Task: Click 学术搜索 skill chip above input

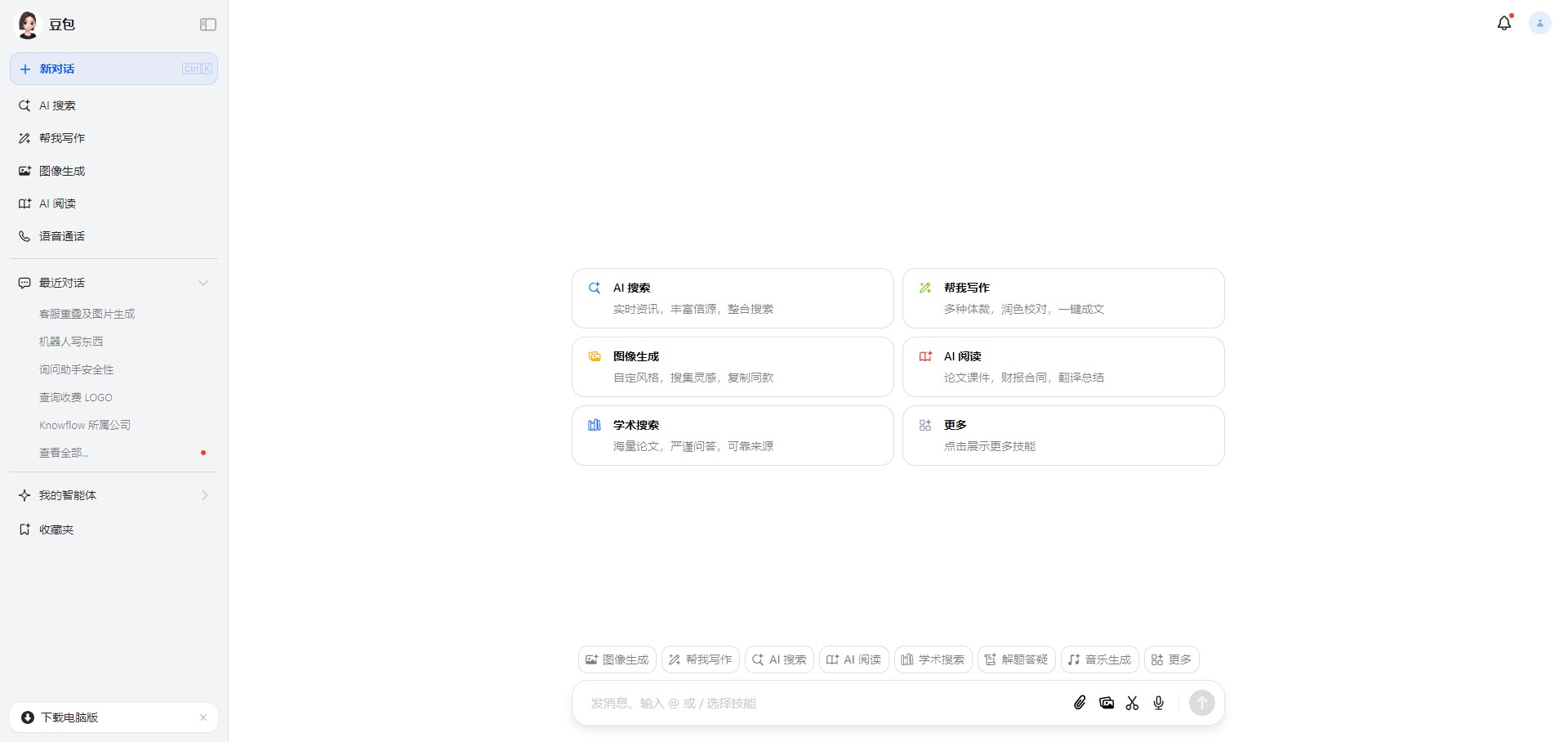Action: [933, 659]
